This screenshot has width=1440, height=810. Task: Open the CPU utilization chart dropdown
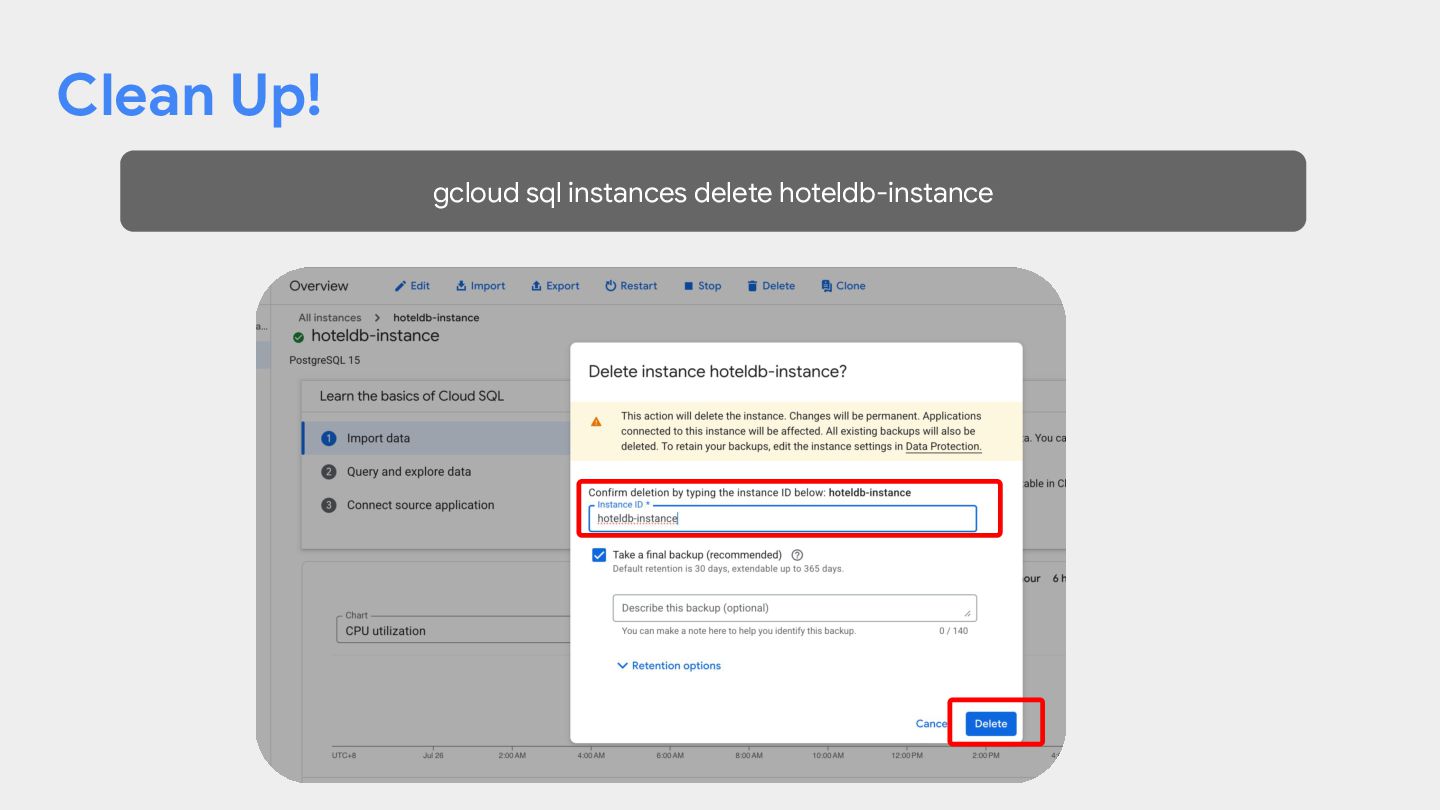[x=453, y=630]
